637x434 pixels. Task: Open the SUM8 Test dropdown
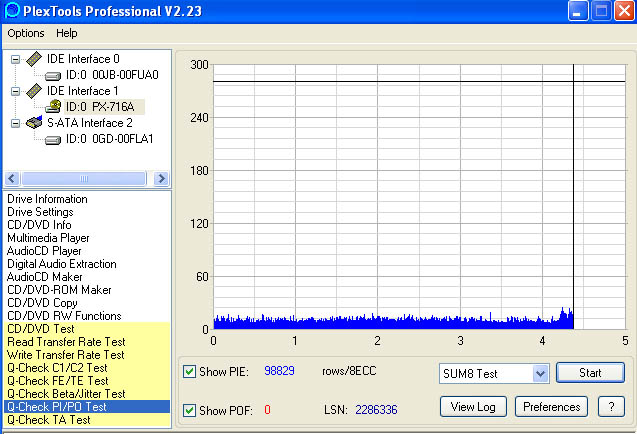tap(540, 373)
